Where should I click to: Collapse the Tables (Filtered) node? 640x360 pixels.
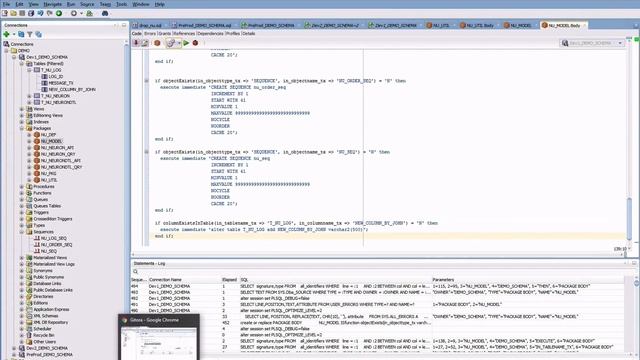click(22, 64)
